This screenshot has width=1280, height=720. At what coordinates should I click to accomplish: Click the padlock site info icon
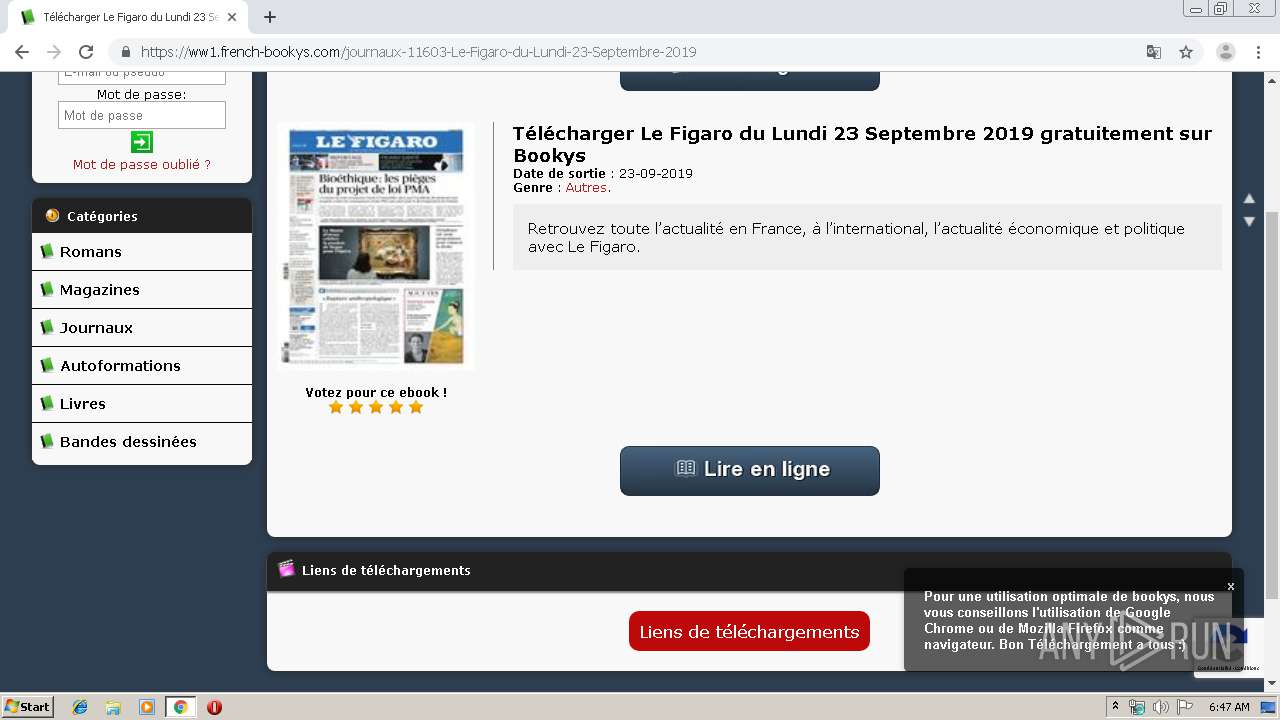[125, 52]
